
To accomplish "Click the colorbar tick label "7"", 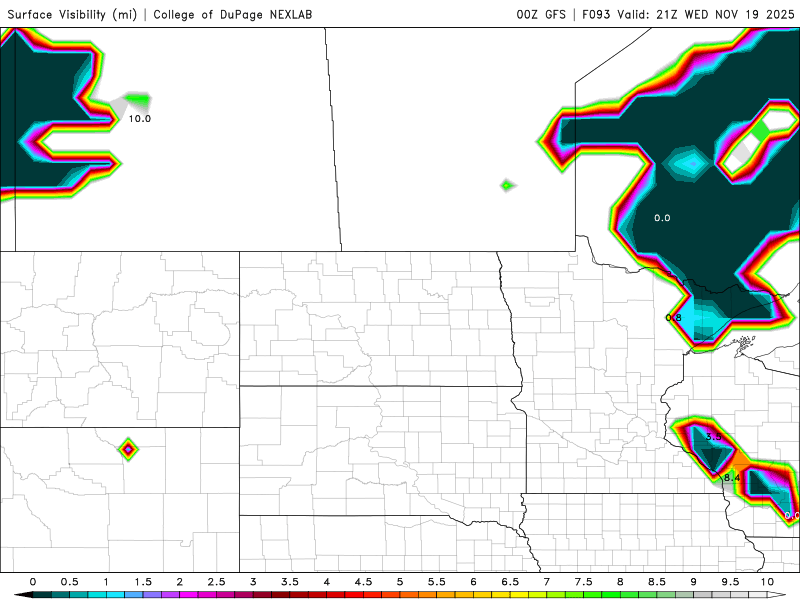I will tap(547, 582).
